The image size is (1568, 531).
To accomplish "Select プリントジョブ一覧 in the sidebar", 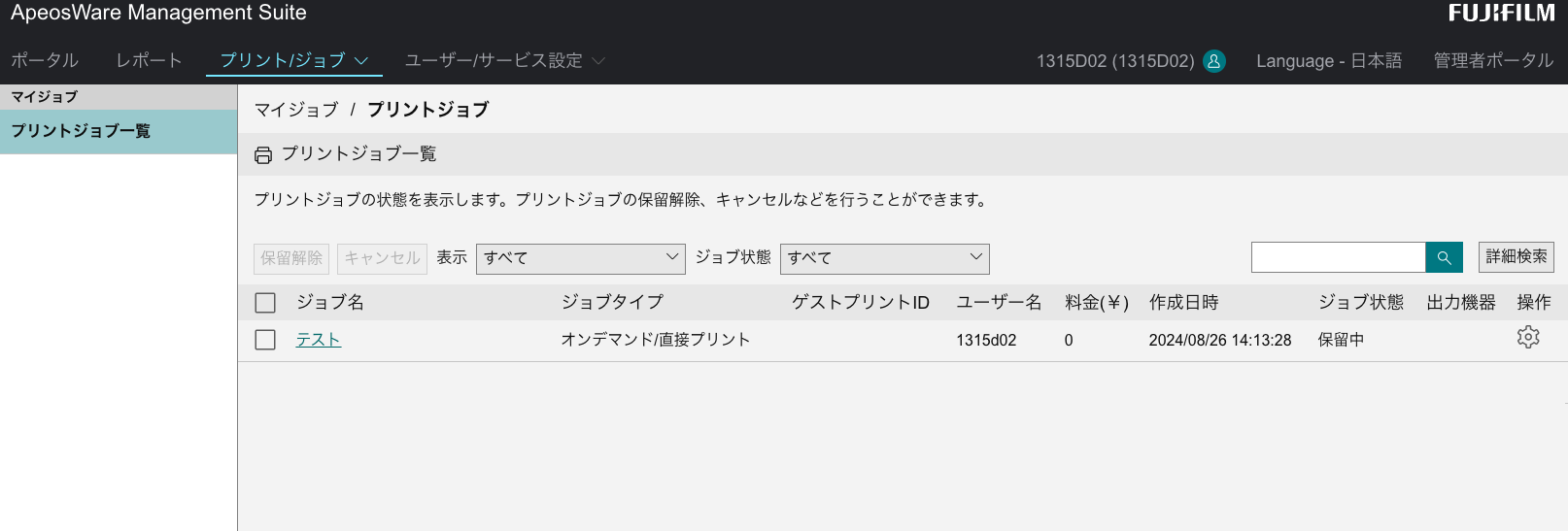I will pyautogui.click(x=81, y=131).
